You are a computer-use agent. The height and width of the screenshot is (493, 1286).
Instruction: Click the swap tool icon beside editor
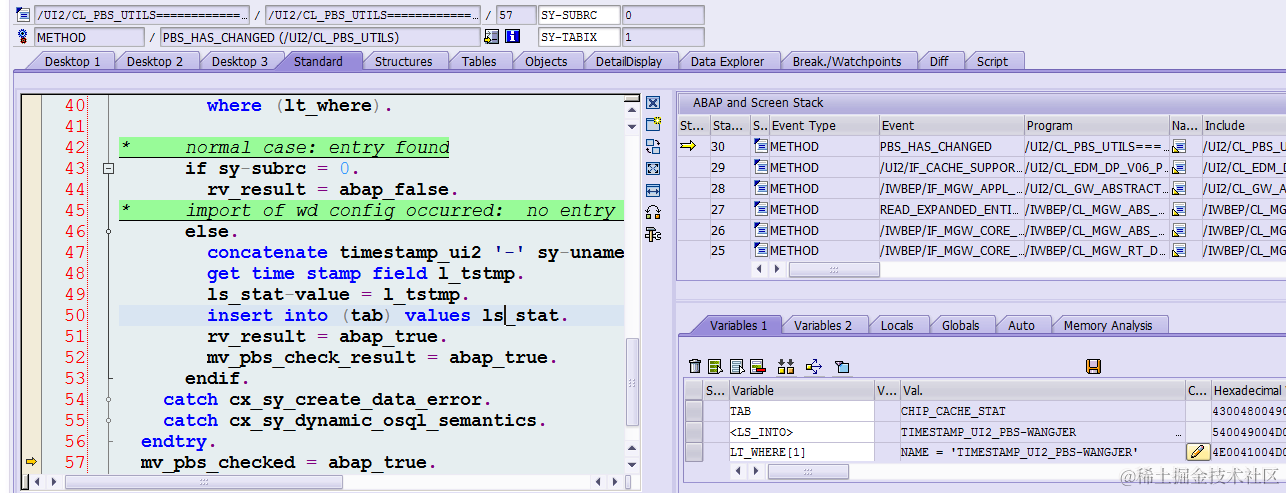pyautogui.click(x=653, y=147)
